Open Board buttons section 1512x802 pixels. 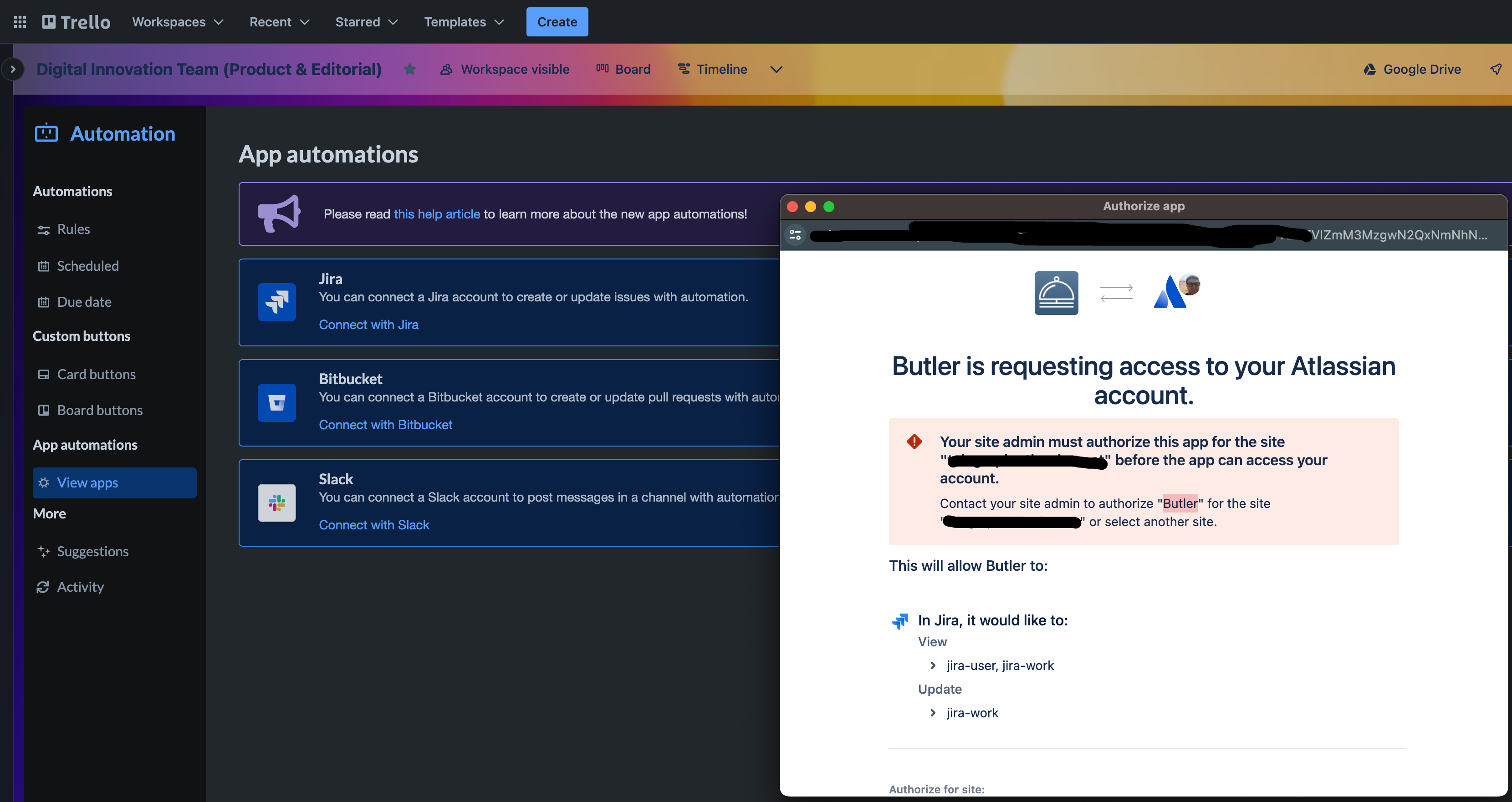click(x=100, y=410)
